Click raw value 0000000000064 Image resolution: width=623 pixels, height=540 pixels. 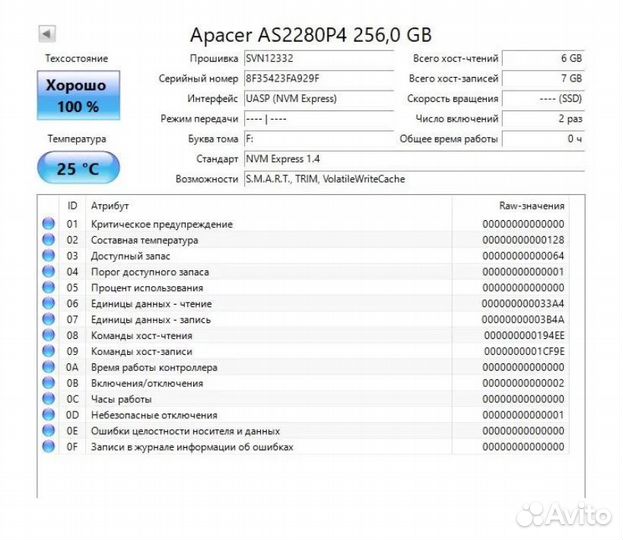[523, 256]
